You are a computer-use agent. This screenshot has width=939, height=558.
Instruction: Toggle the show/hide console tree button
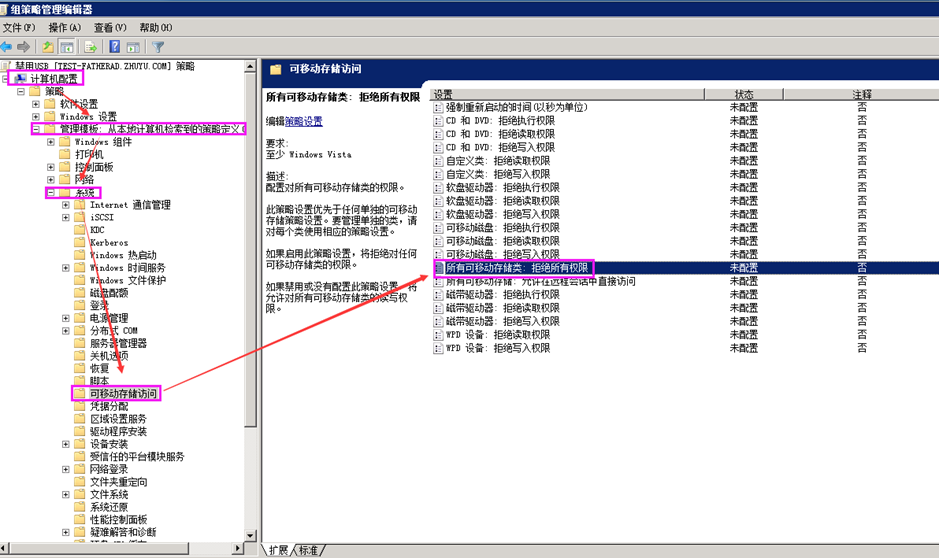pyautogui.click(x=67, y=47)
